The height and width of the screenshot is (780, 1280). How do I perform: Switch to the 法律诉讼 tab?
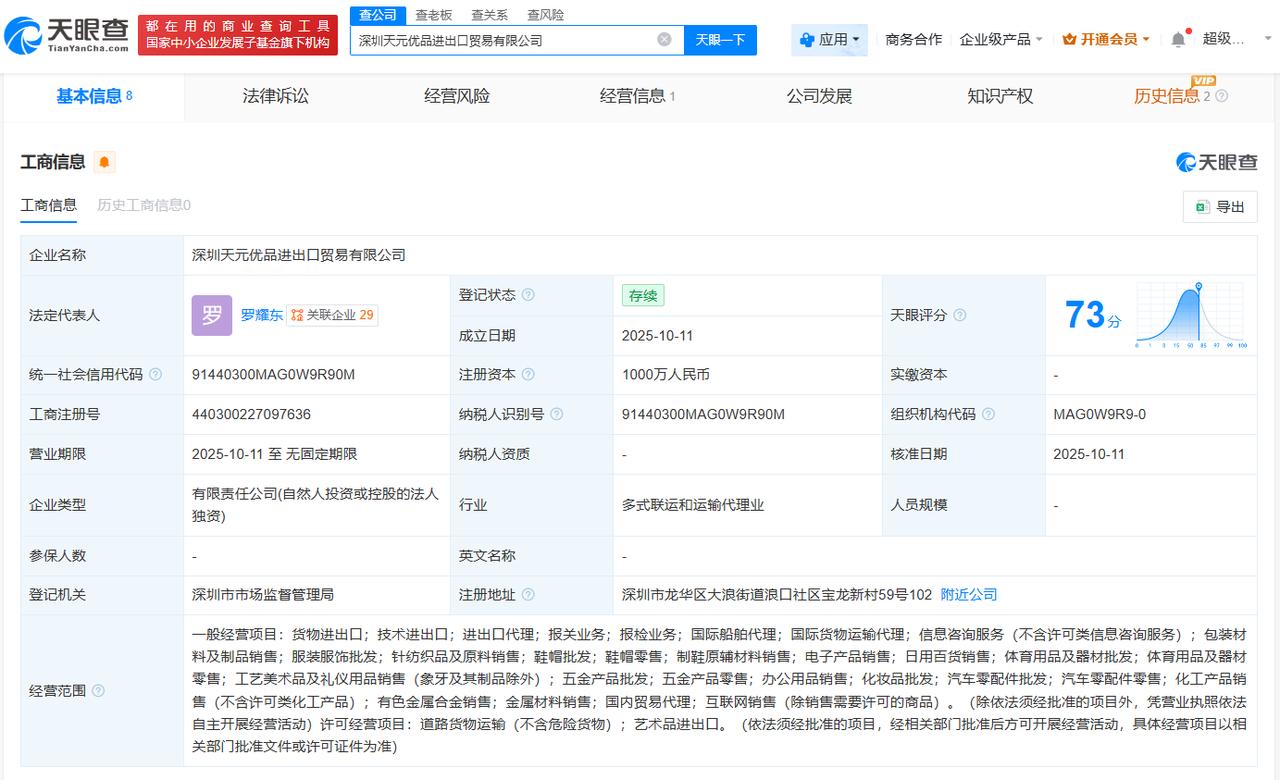point(276,96)
